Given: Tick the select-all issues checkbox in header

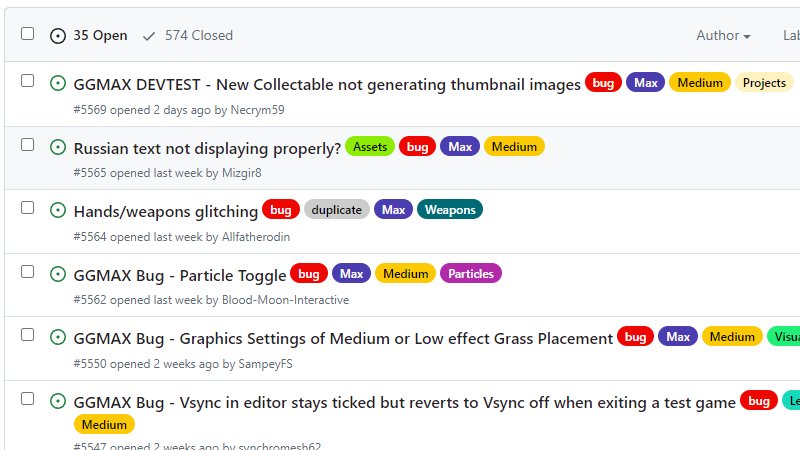Looking at the screenshot, I should (x=28, y=34).
